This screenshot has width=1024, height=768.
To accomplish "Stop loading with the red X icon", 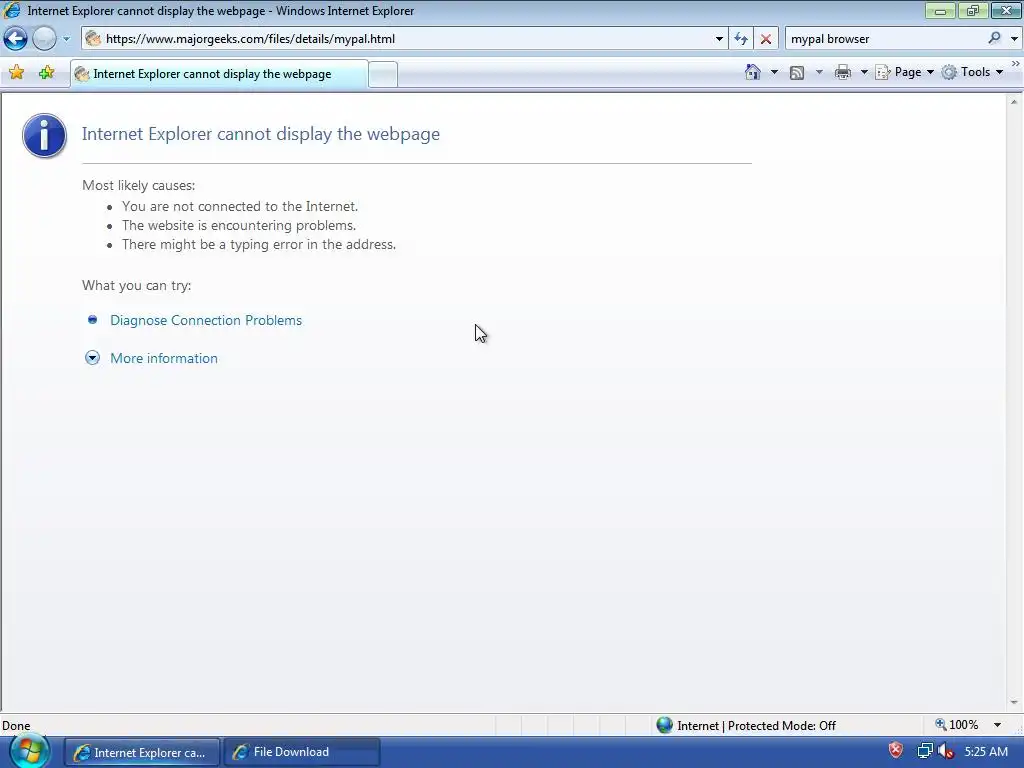I will coord(765,39).
